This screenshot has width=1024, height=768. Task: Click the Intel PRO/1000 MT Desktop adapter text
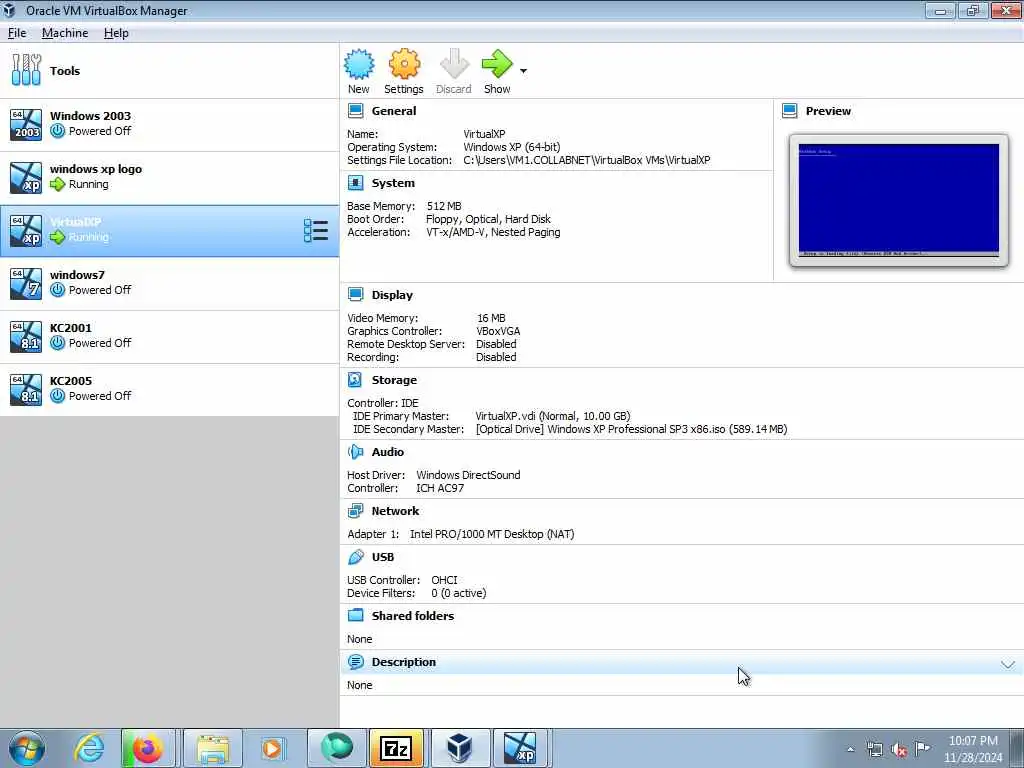tap(492, 534)
